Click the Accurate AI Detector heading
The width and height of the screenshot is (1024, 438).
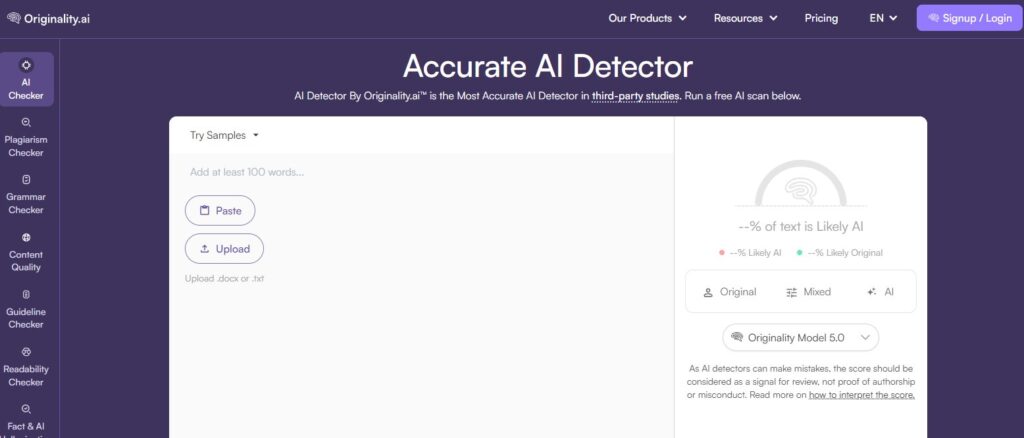click(547, 67)
